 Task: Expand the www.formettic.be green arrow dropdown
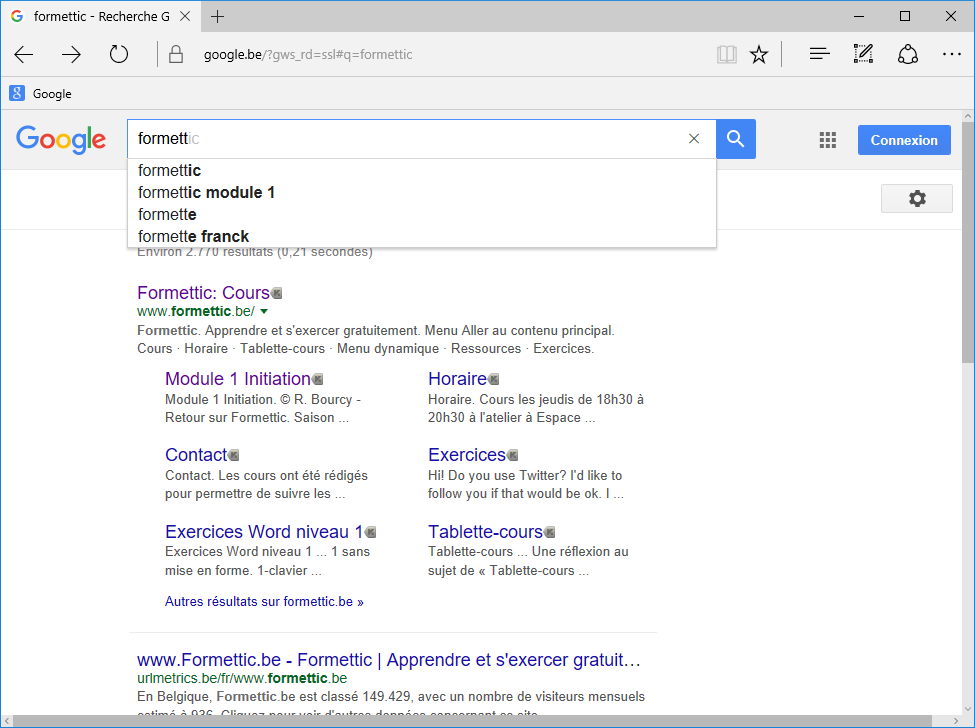point(264,311)
